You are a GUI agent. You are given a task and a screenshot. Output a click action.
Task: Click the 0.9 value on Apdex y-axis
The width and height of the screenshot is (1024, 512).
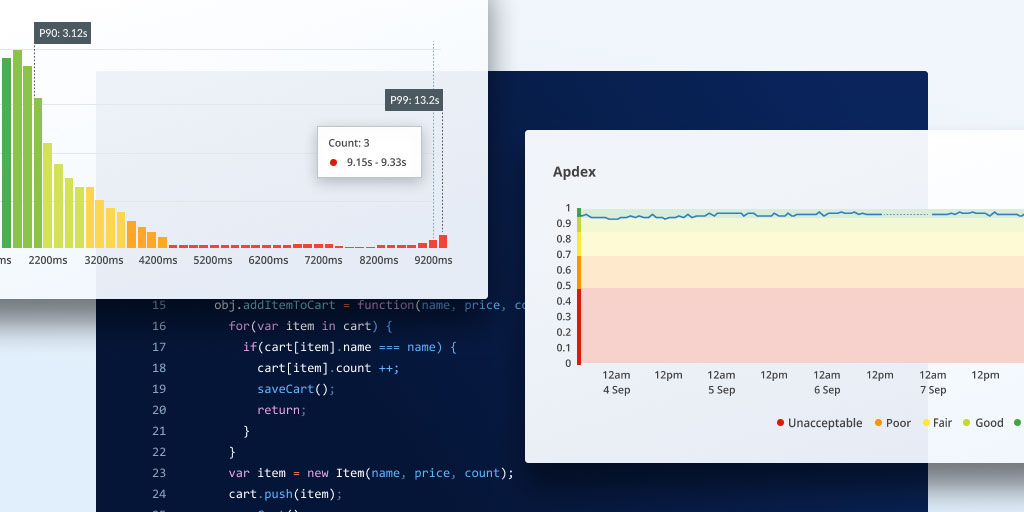[x=564, y=223]
